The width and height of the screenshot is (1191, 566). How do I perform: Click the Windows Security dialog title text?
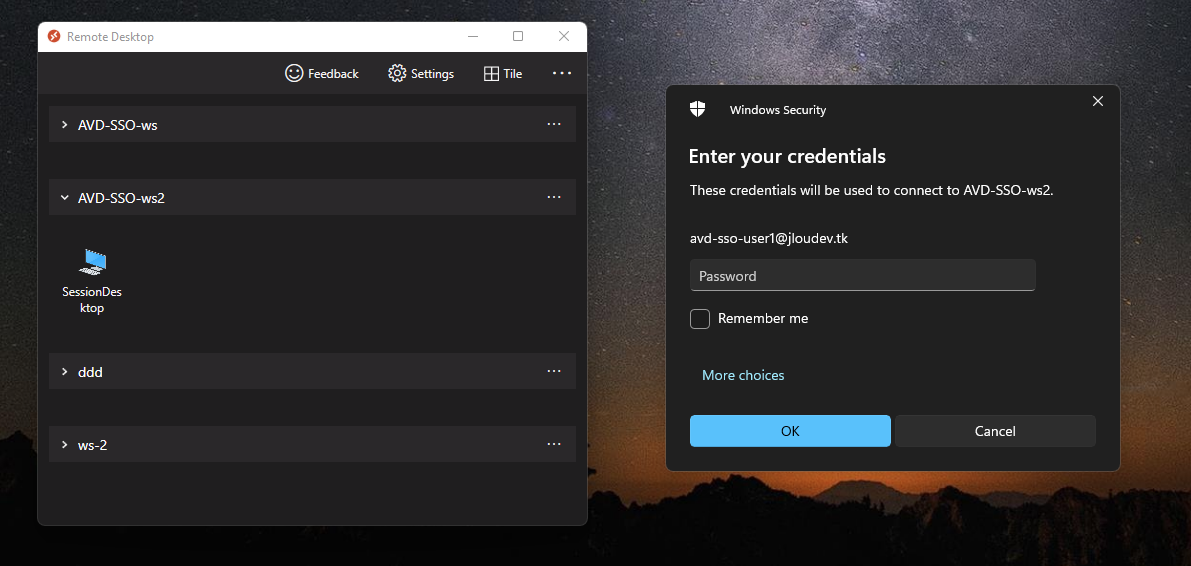tap(778, 110)
